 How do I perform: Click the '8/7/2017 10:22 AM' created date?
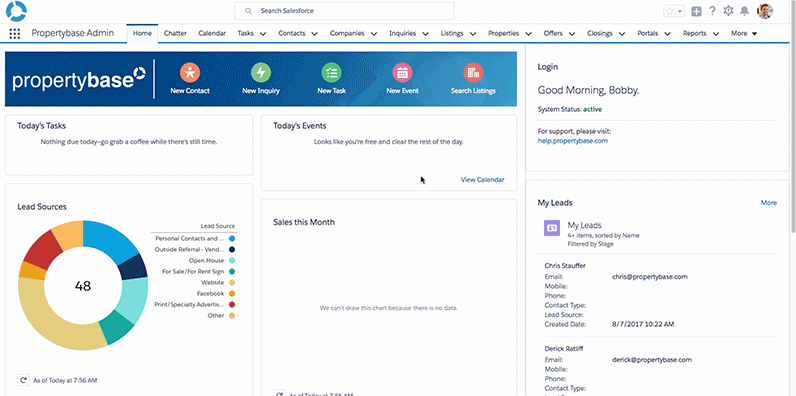pos(643,324)
